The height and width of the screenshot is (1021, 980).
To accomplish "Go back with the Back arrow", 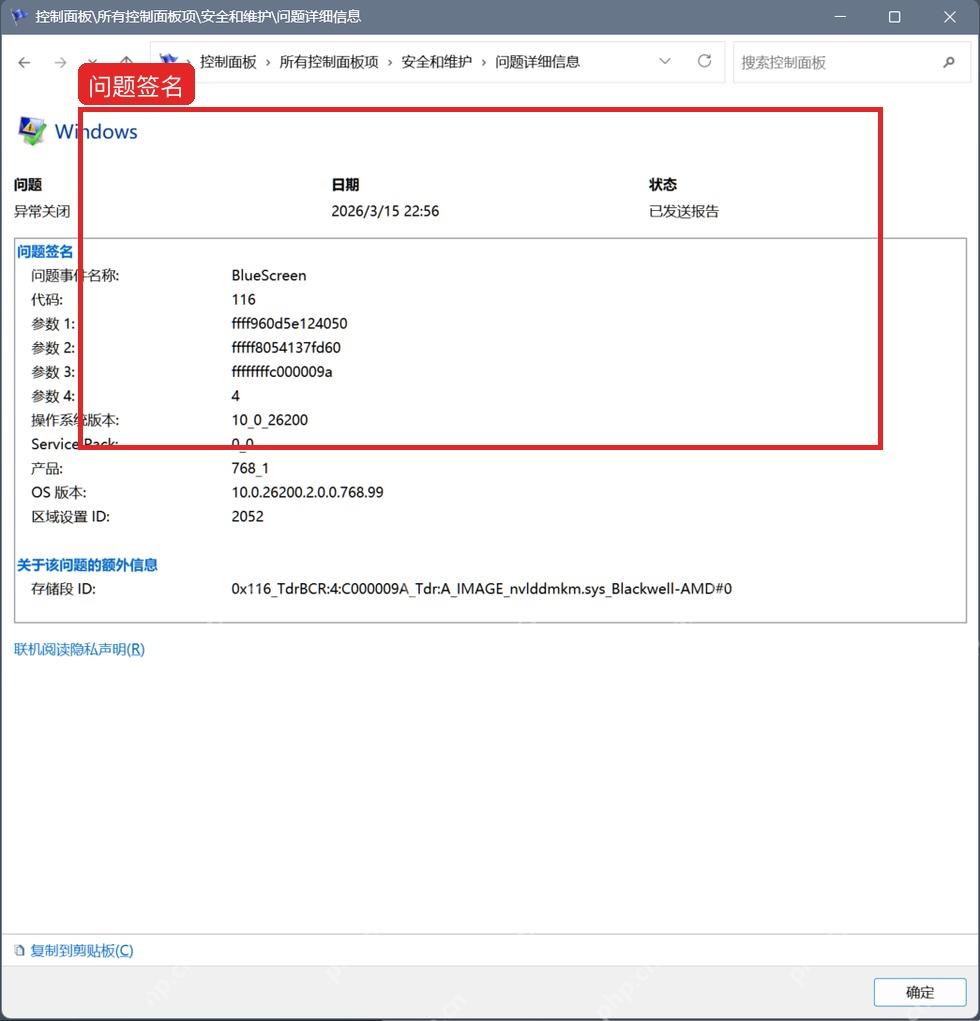I will point(25,63).
